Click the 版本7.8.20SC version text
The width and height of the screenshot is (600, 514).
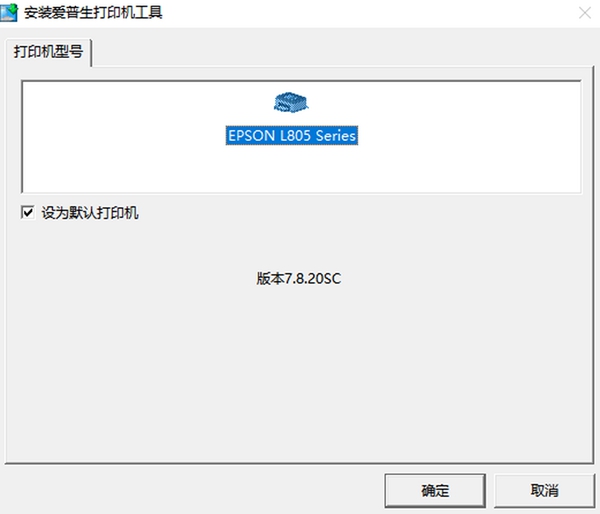[x=298, y=278]
